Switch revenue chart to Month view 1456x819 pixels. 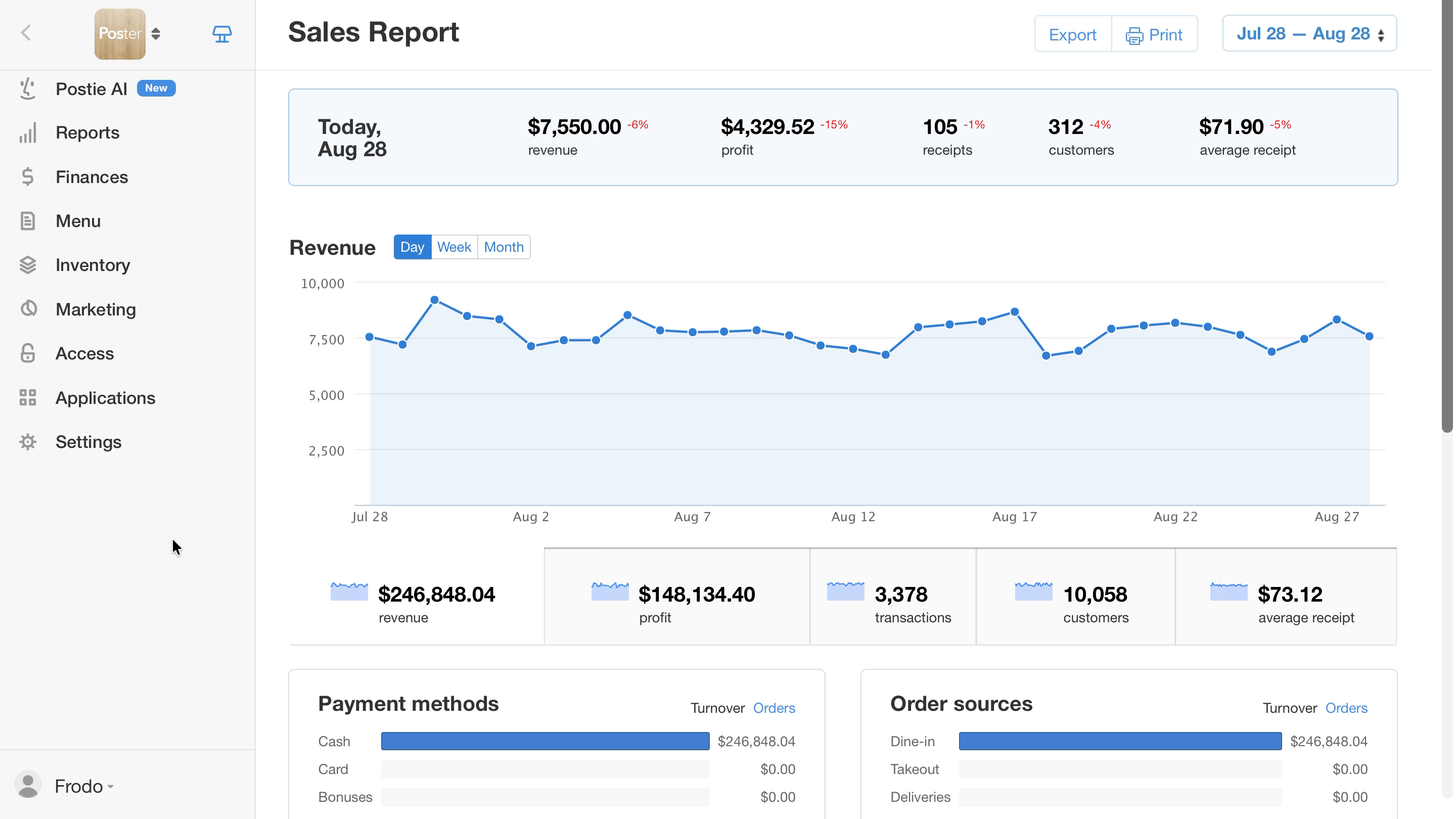click(x=504, y=247)
